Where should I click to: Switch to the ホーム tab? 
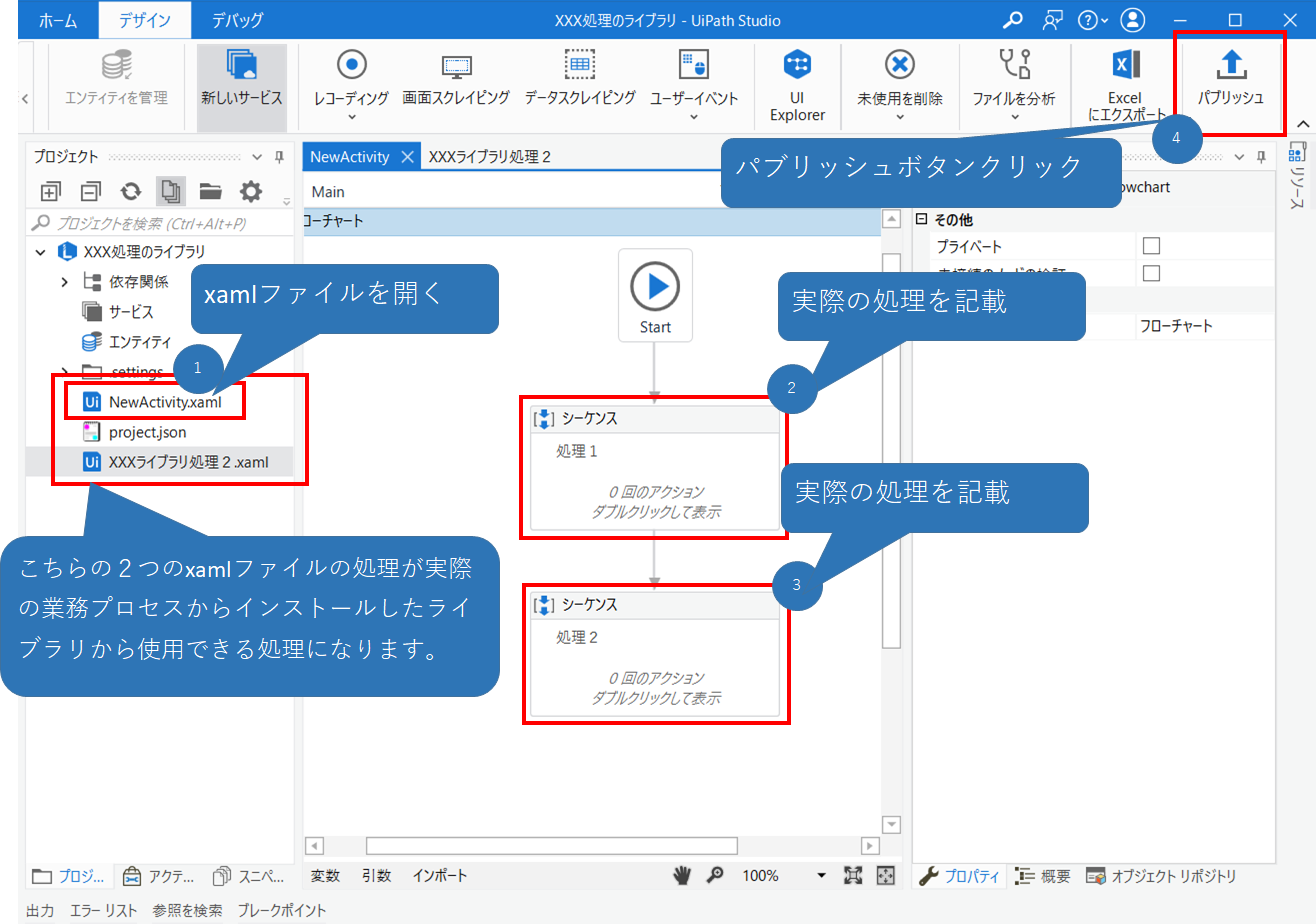click(x=58, y=20)
